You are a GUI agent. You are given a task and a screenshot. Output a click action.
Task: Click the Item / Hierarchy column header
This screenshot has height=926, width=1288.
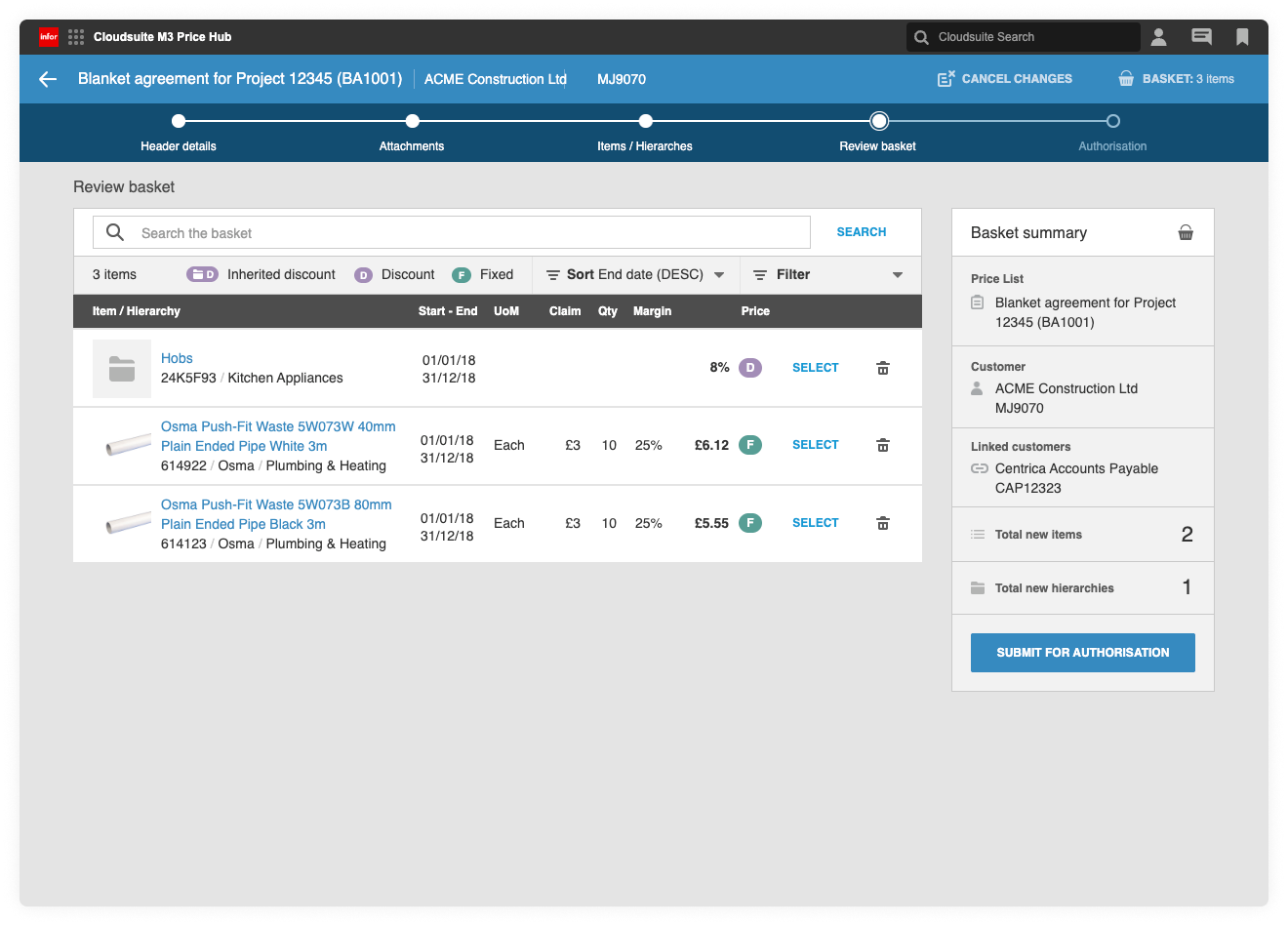click(137, 311)
